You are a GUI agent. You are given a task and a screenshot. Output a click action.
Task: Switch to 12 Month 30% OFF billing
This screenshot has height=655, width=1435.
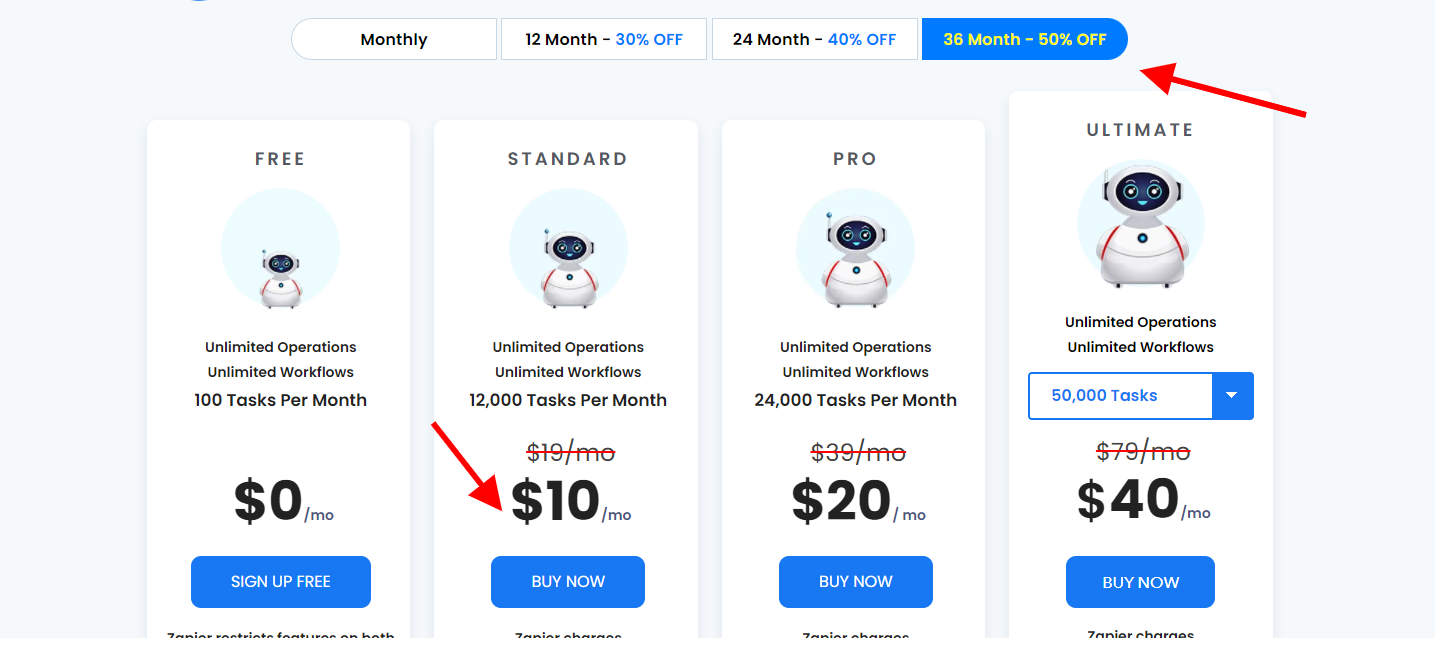pyautogui.click(x=604, y=39)
